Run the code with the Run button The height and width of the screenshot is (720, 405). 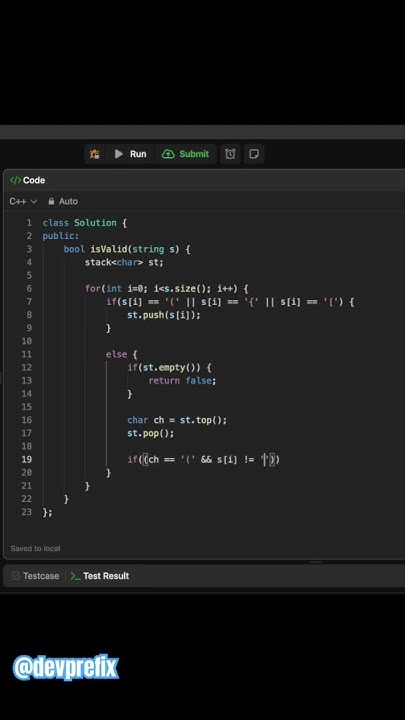point(130,154)
